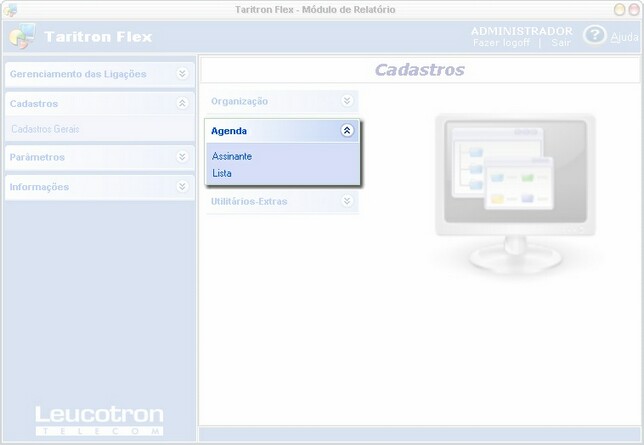
Task: Close the Taritron Flex window
Action: [x=635, y=9]
